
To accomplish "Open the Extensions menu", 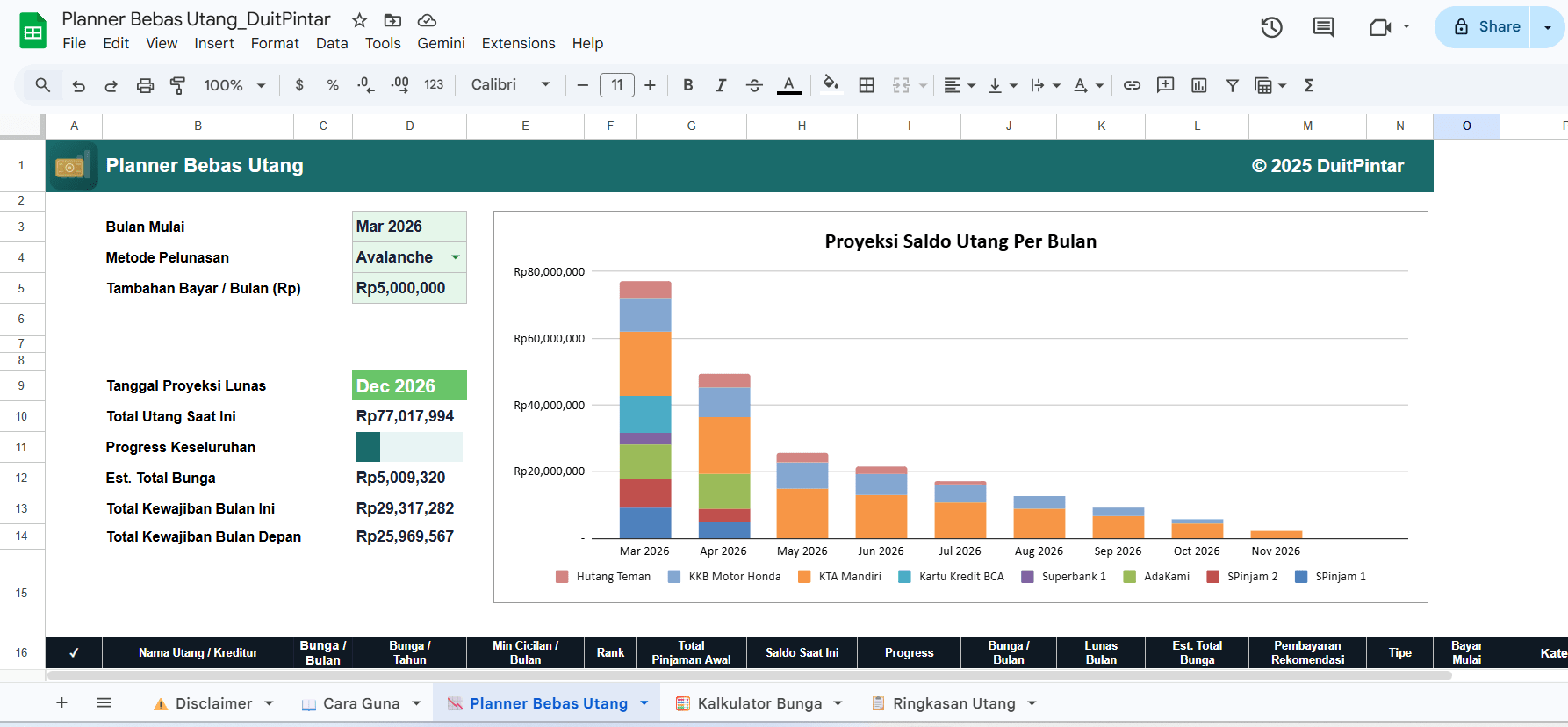I will (x=518, y=43).
